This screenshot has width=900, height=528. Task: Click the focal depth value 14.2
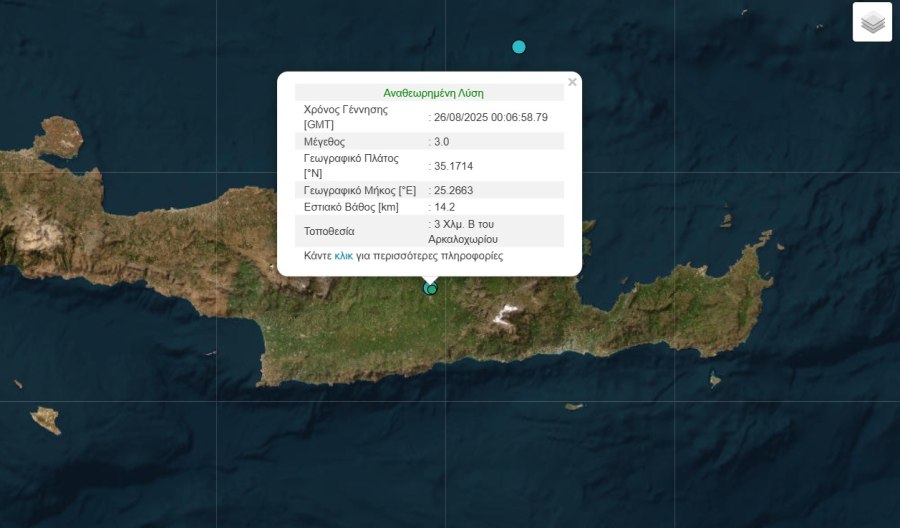[444, 207]
